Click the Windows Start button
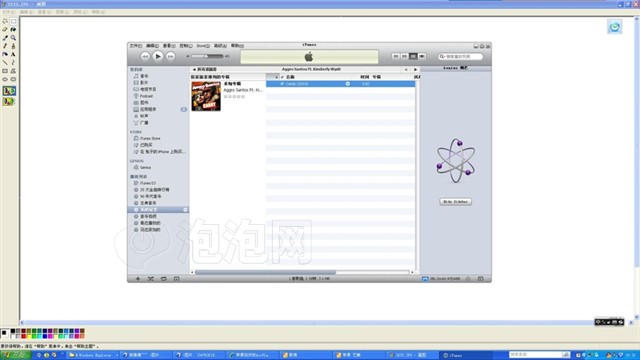 16,355
